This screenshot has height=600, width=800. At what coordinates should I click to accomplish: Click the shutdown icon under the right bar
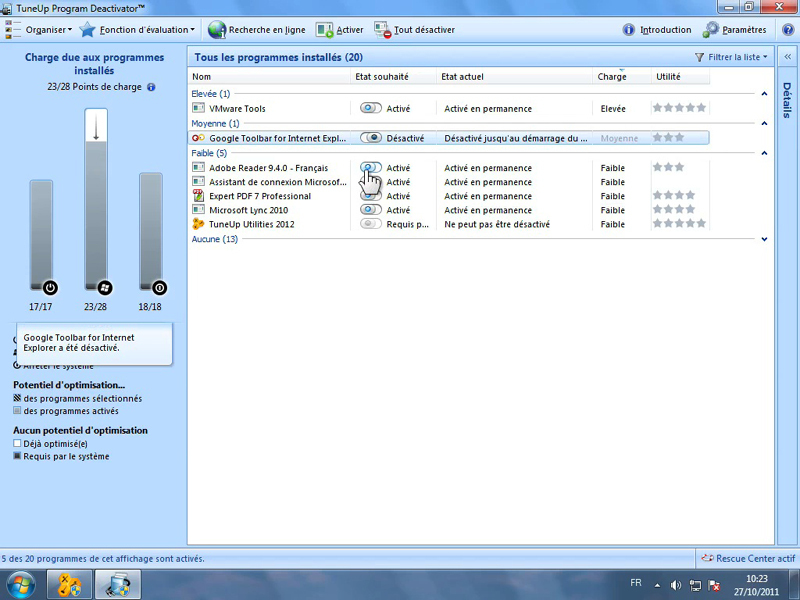click(159, 288)
